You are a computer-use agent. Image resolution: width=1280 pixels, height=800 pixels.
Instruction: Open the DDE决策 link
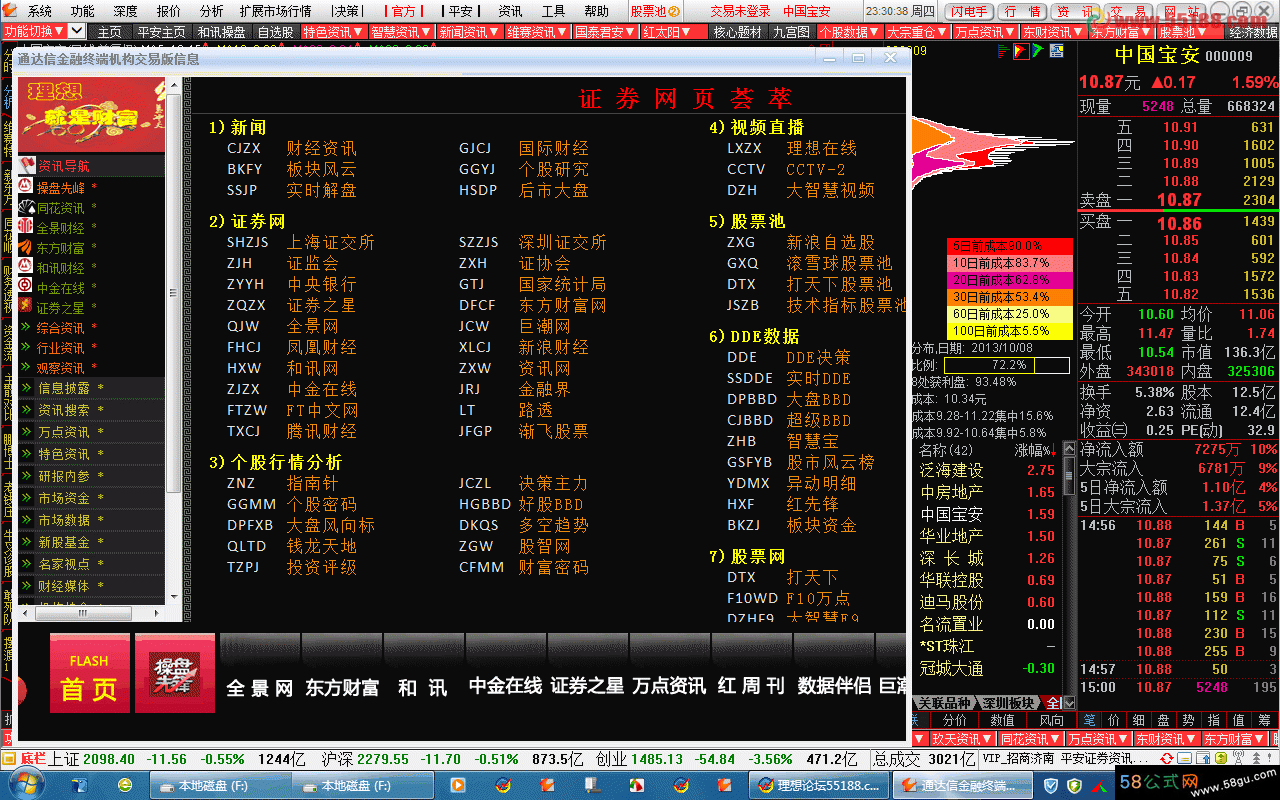818,357
